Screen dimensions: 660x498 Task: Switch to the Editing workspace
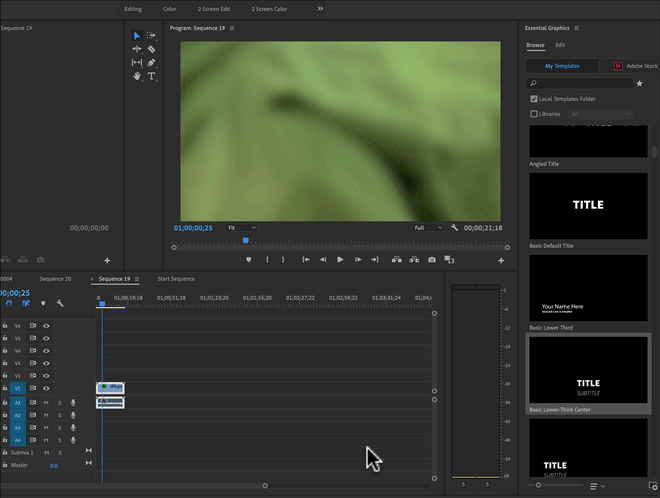coord(133,9)
